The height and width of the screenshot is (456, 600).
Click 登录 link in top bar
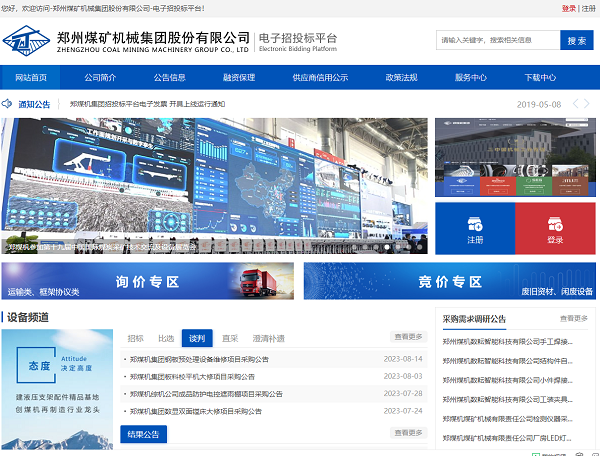[x=569, y=8]
